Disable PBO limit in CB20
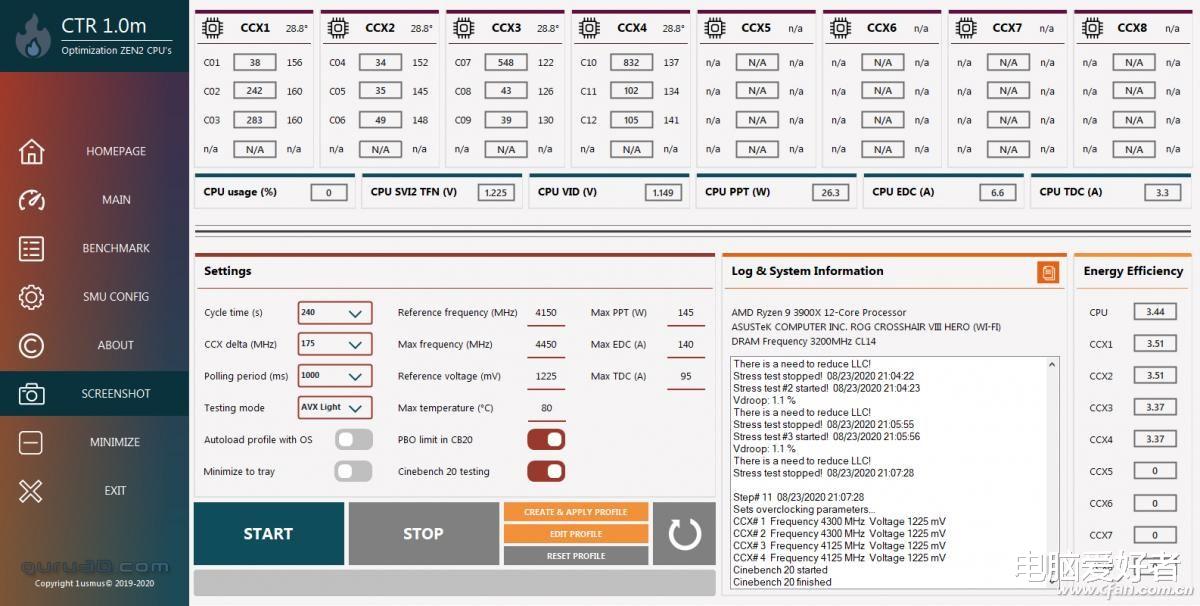The height and width of the screenshot is (606, 1200). click(546, 440)
